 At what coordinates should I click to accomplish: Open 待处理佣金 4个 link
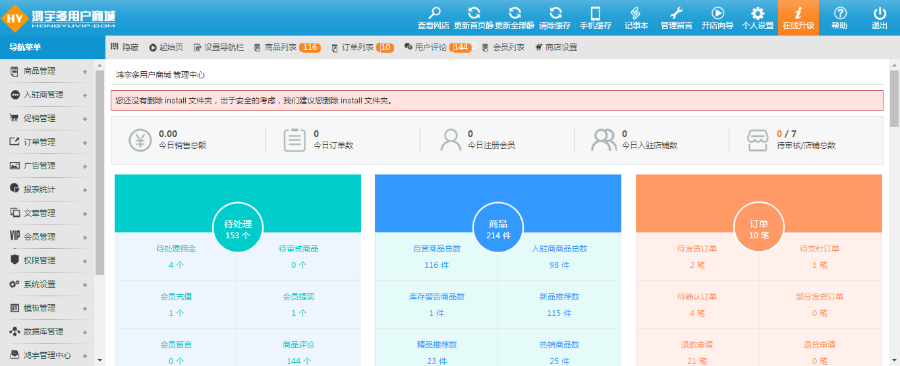click(x=176, y=257)
